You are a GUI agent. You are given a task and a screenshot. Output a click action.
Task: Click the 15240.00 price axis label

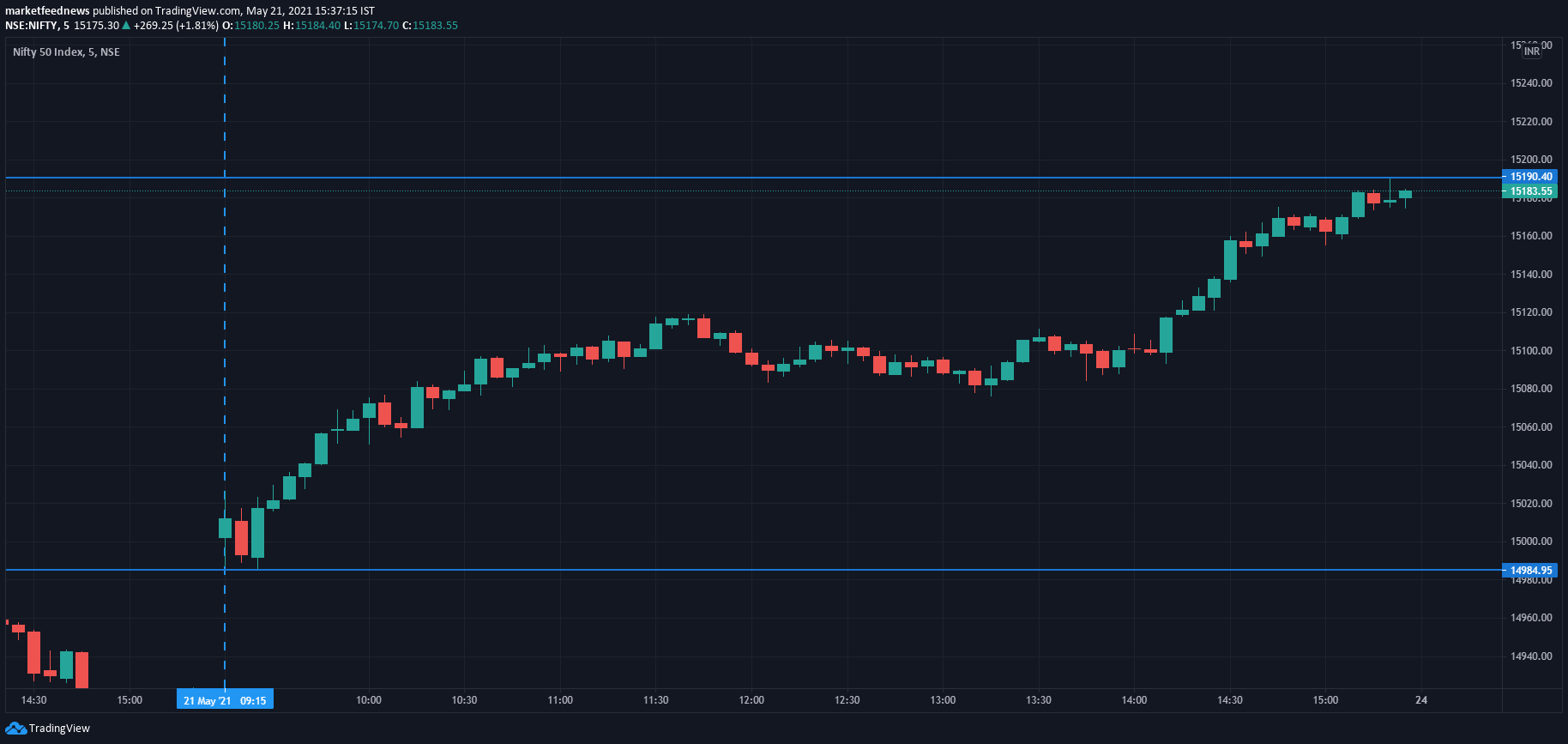click(x=1531, y=83)
